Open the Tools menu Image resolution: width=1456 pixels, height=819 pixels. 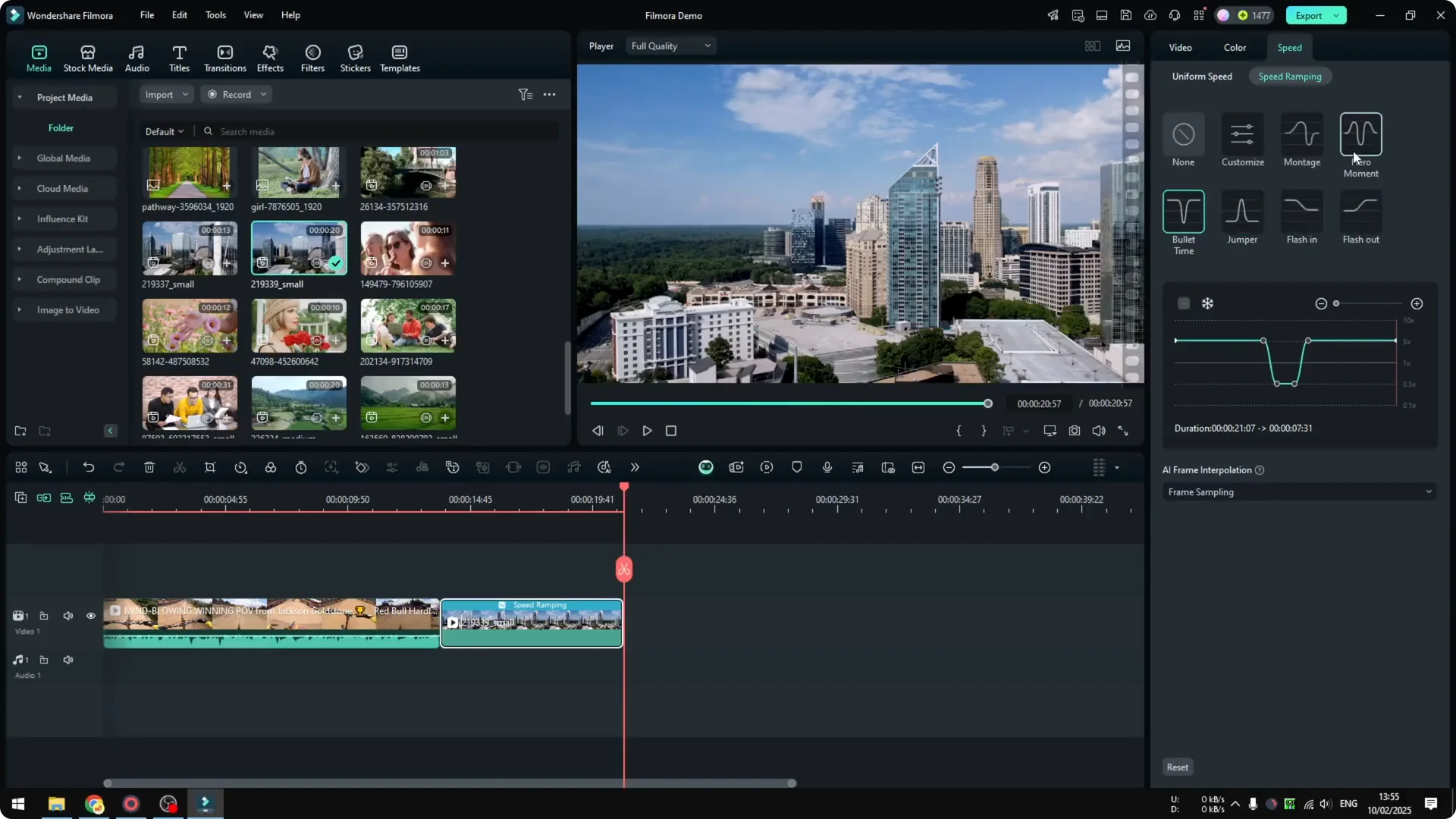[x=215, y=15]
